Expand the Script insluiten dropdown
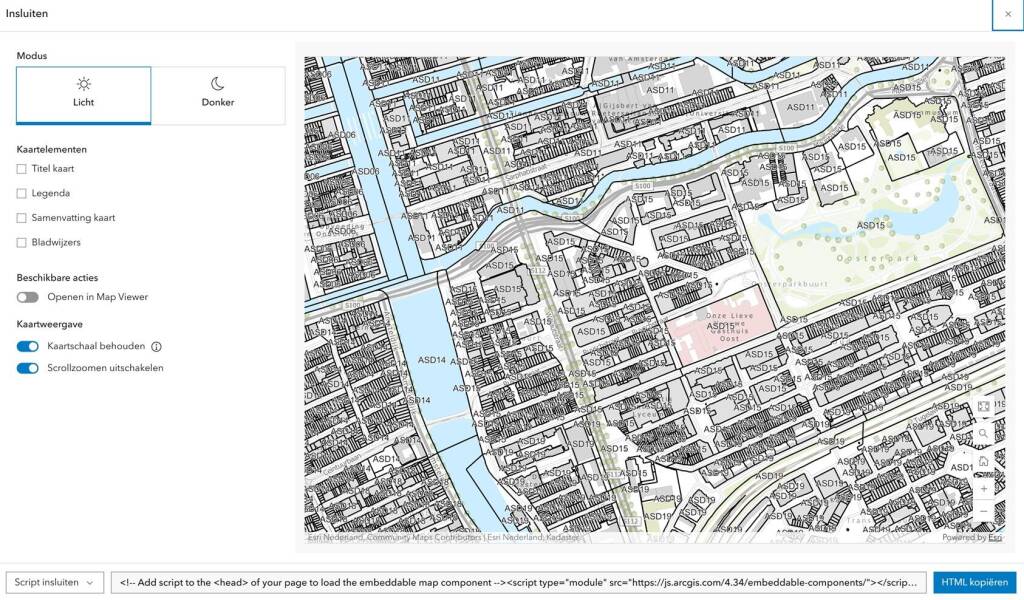This screenshot has height=600, width=1024. click(55, 582)
